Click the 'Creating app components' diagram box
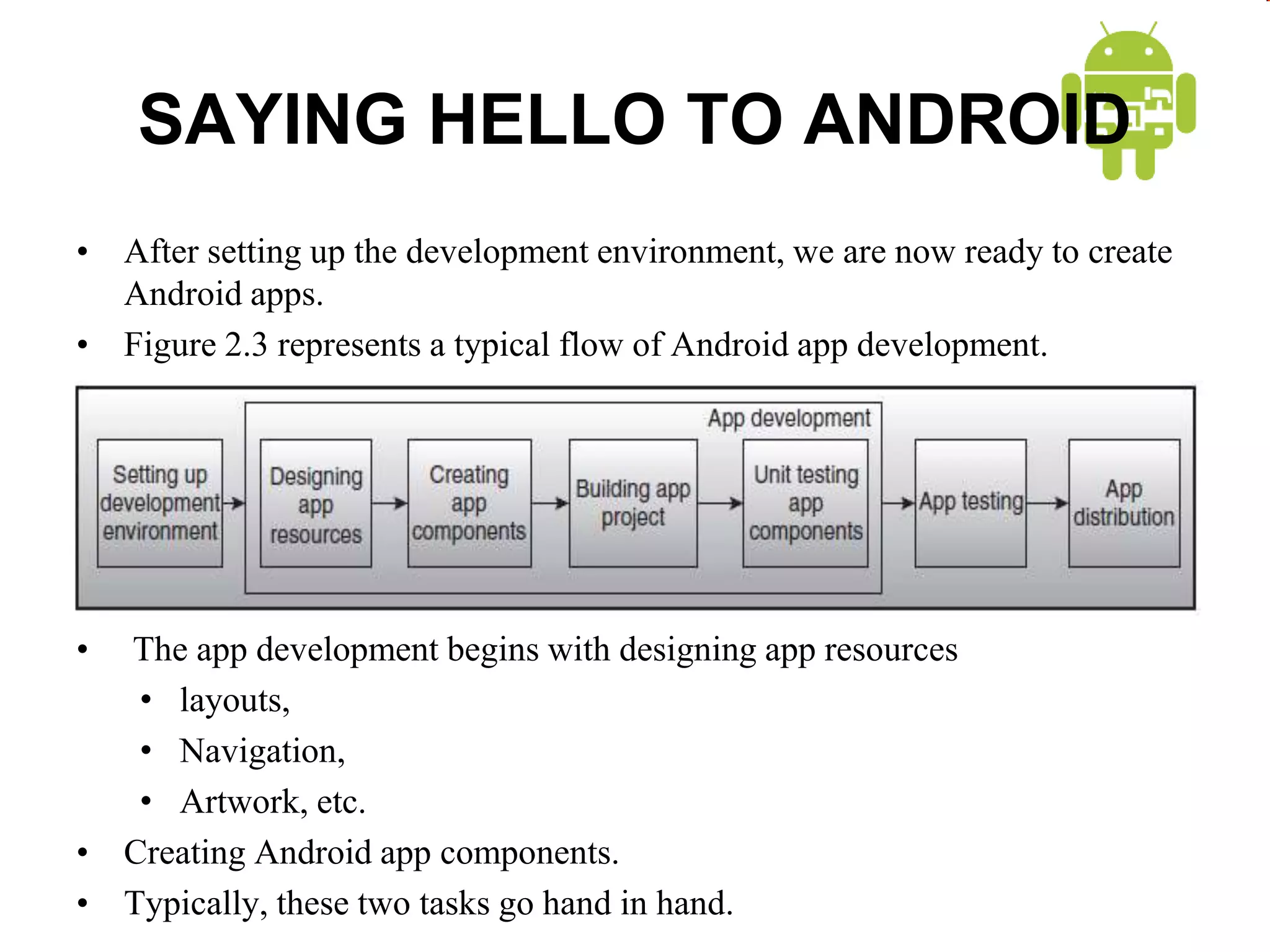The height and width of the screenshot is (952, 1270). pyautogui.click(x=469, y=503)
